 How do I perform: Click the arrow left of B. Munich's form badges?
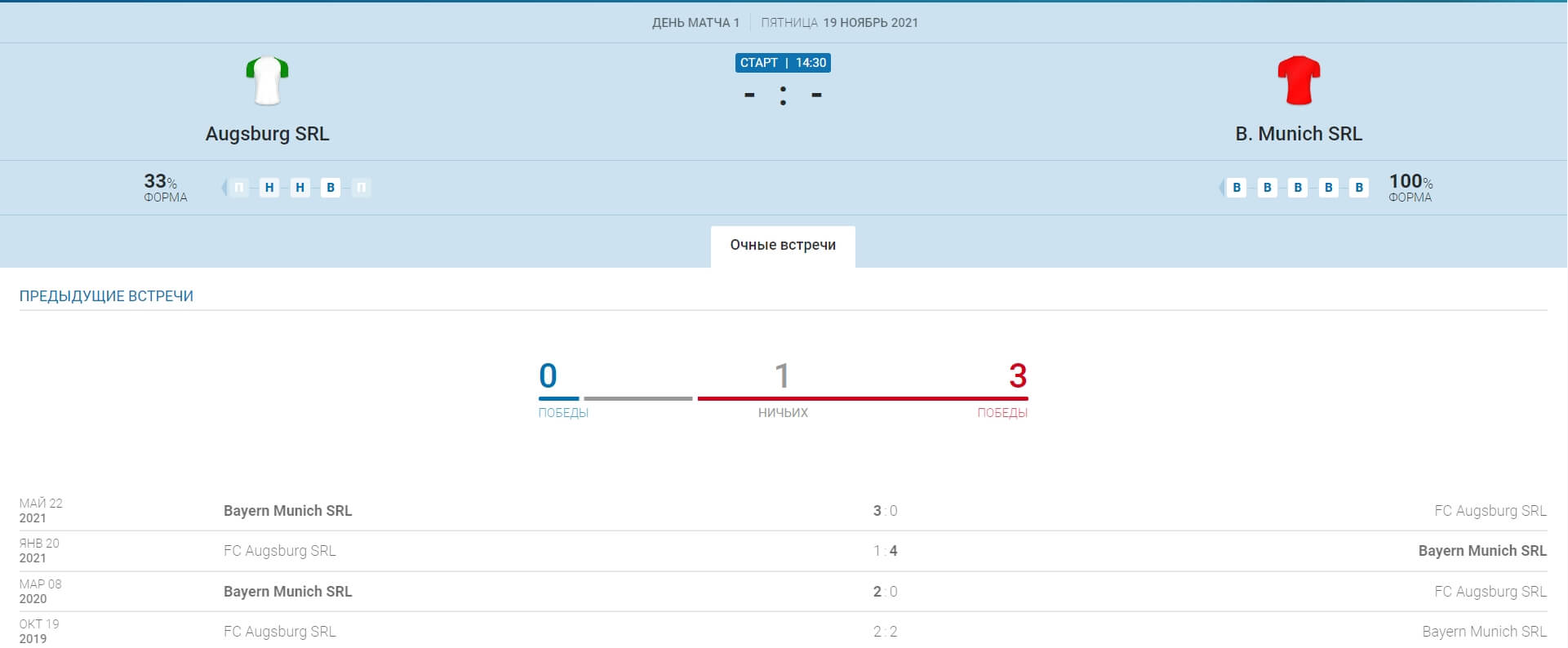(1222, 188)
